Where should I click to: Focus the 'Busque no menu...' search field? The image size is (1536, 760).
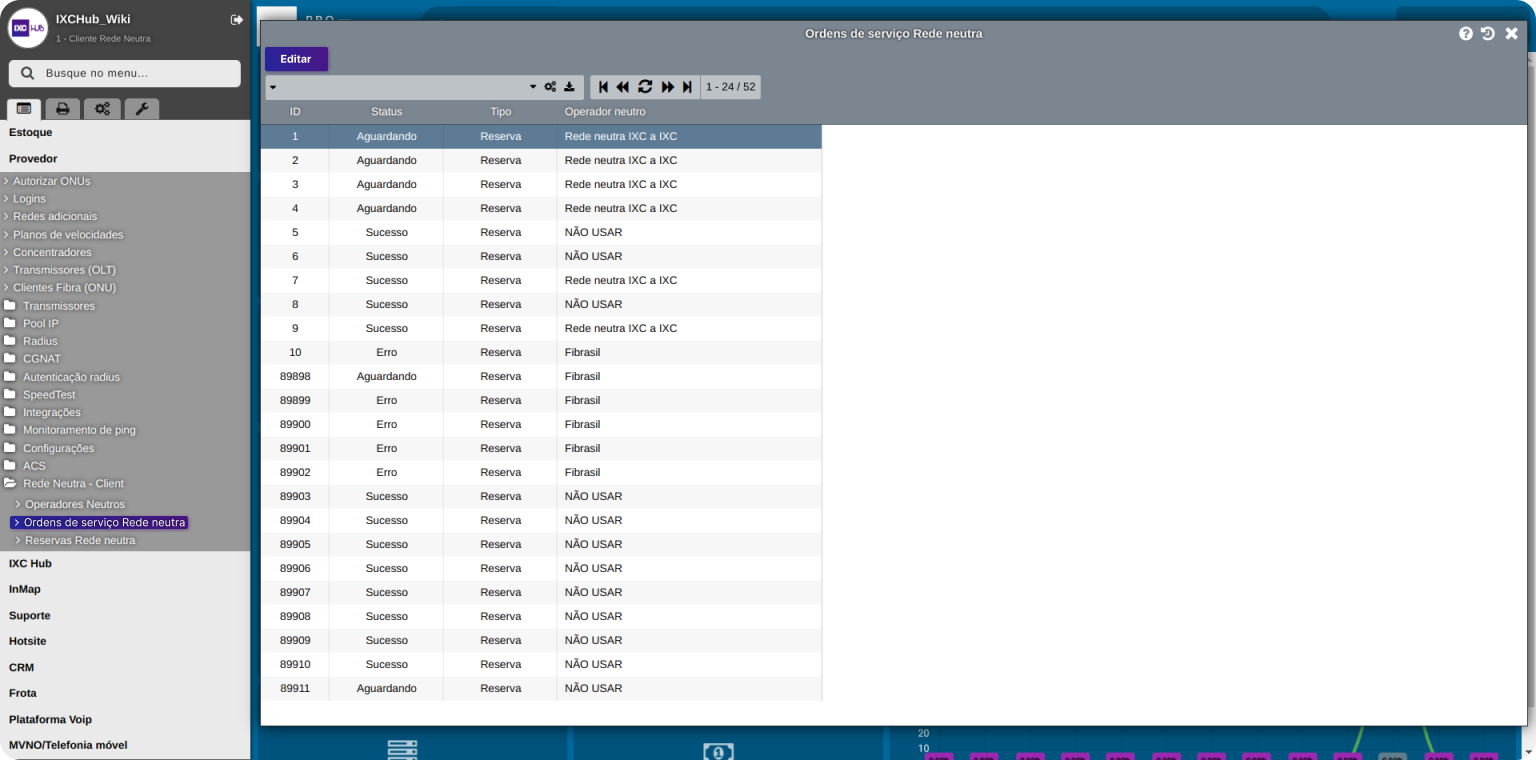125,73
